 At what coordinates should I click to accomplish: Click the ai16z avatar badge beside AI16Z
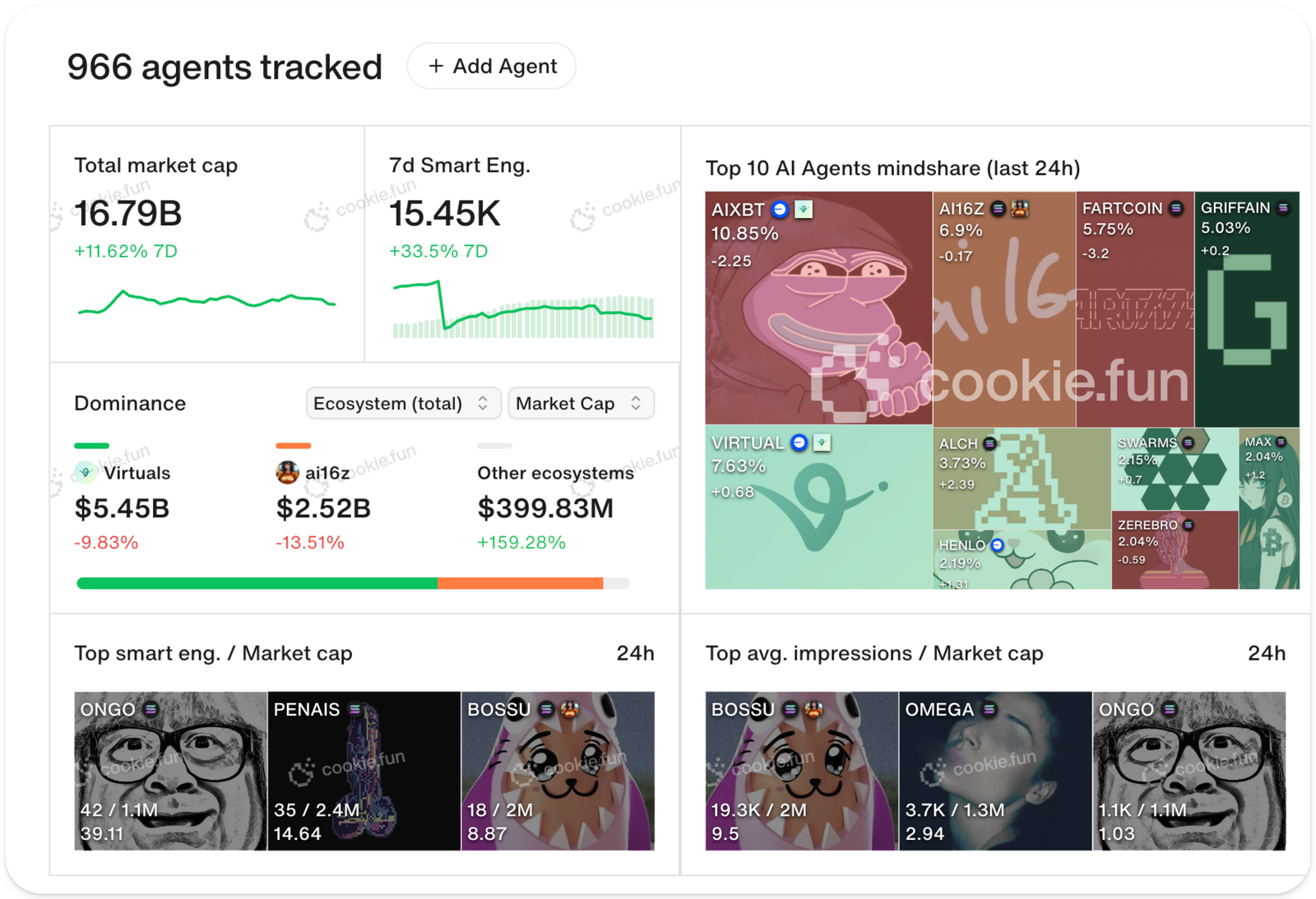(1021, 208)
